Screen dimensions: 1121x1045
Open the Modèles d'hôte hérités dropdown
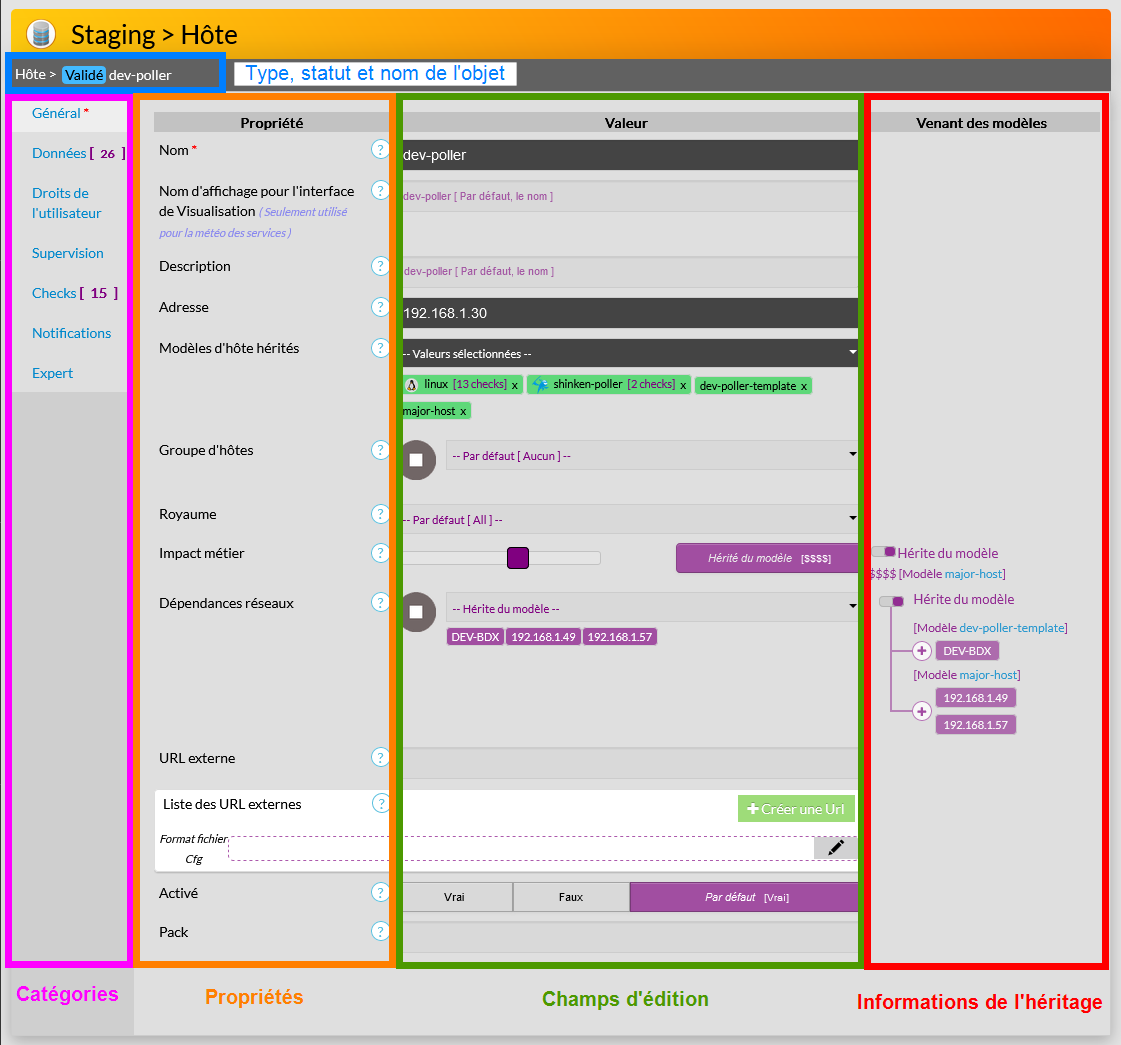[630, 353]
